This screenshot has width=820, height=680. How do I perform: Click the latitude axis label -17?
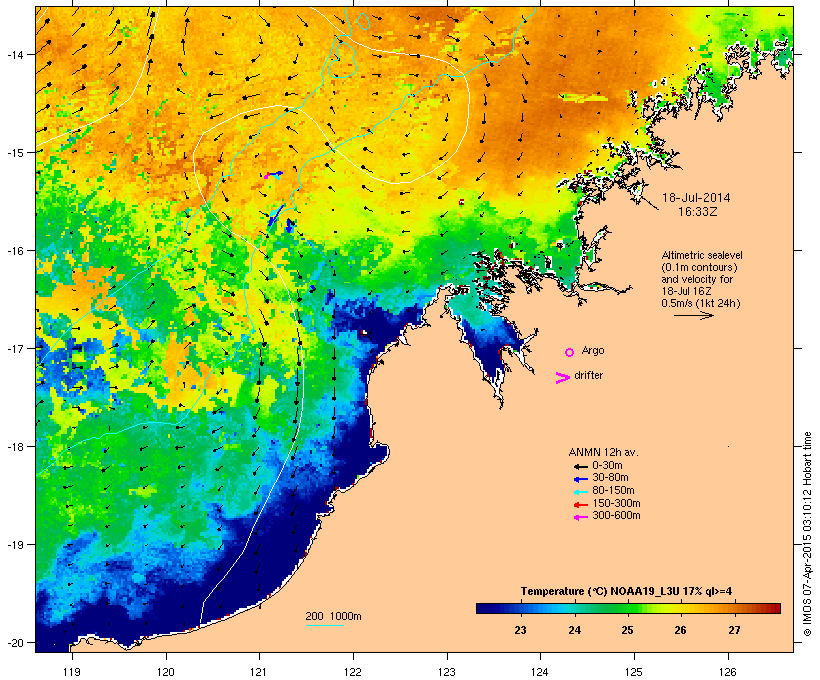pos(14,348)
